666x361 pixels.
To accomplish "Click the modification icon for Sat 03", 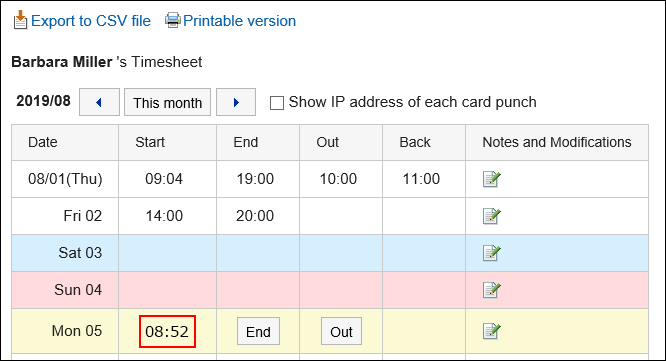I will pyautogui.click(x=491, y=253).
